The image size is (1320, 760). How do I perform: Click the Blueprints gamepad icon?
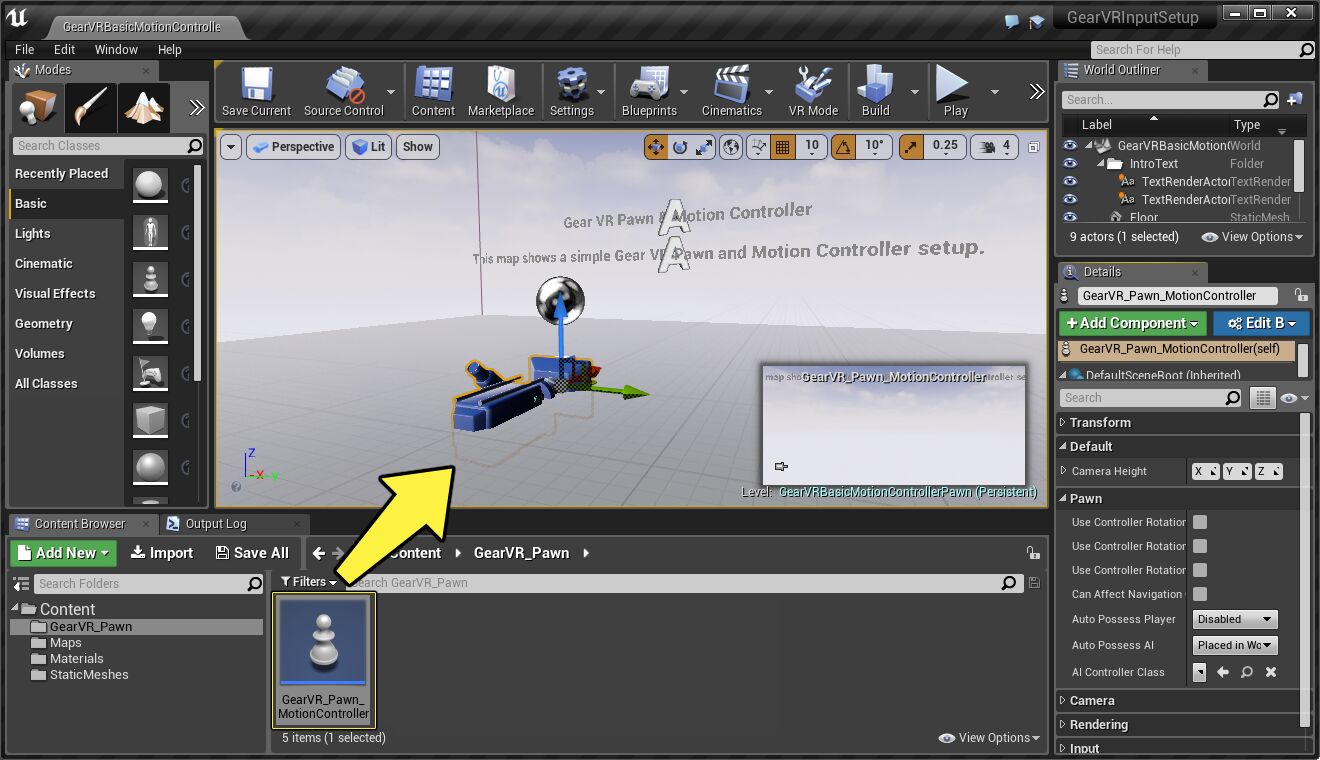click(x=649, y=86)
